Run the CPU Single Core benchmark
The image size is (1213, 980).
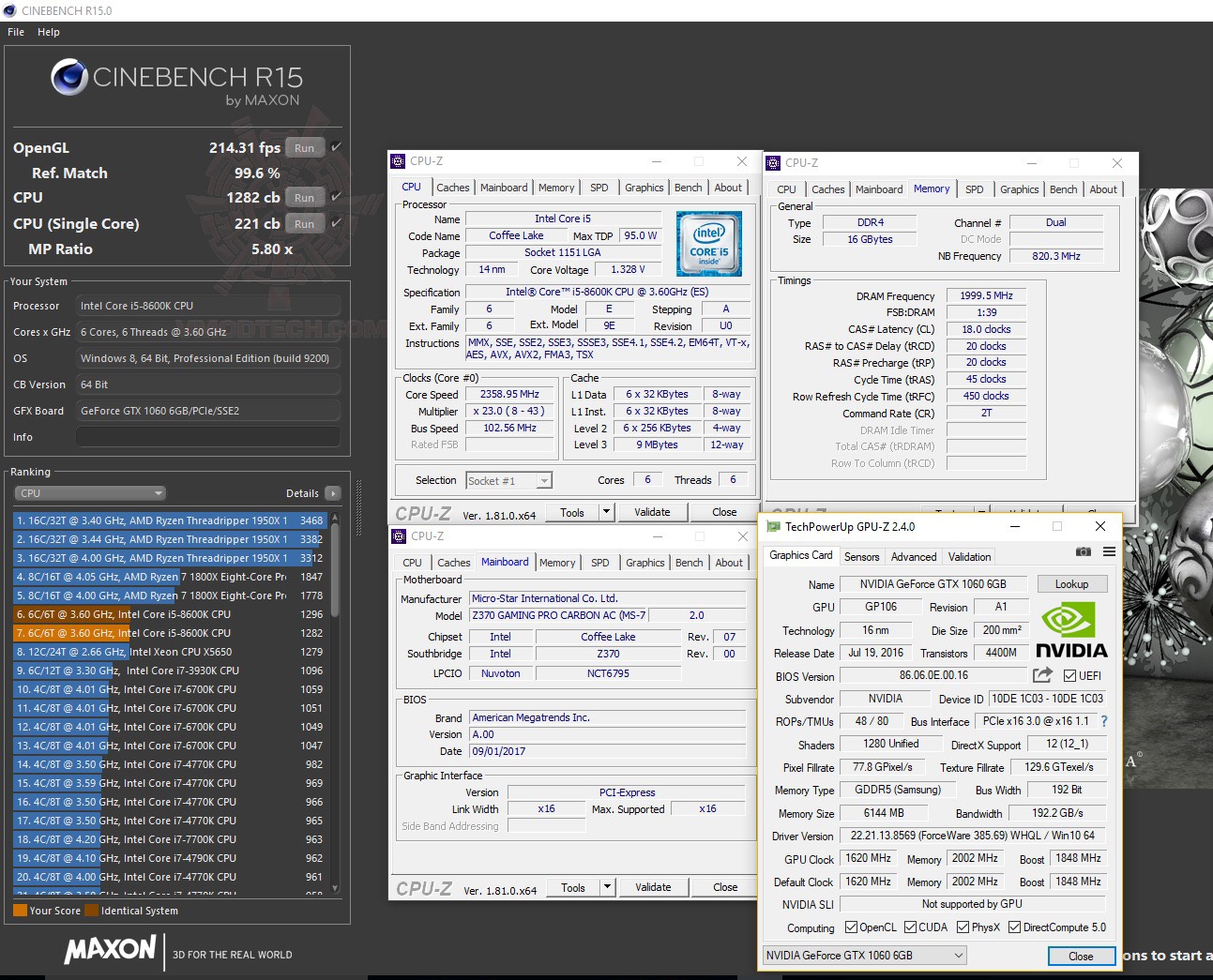pos(305,223)
